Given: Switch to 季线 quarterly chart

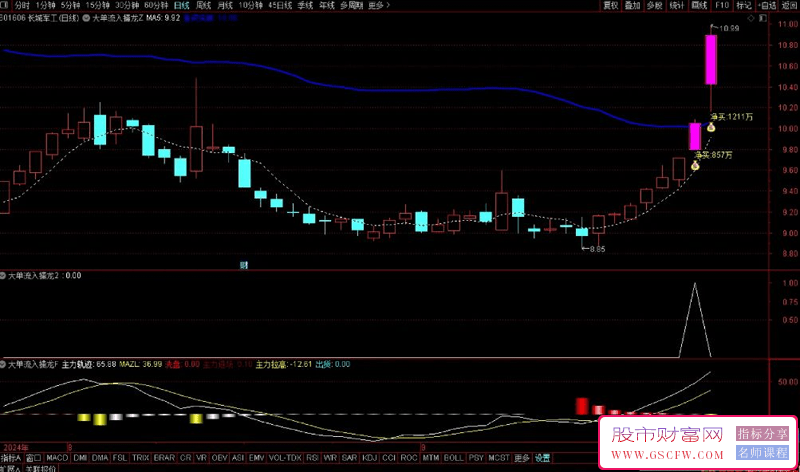Looking at the screenshot, I should (x=305, y=5).
